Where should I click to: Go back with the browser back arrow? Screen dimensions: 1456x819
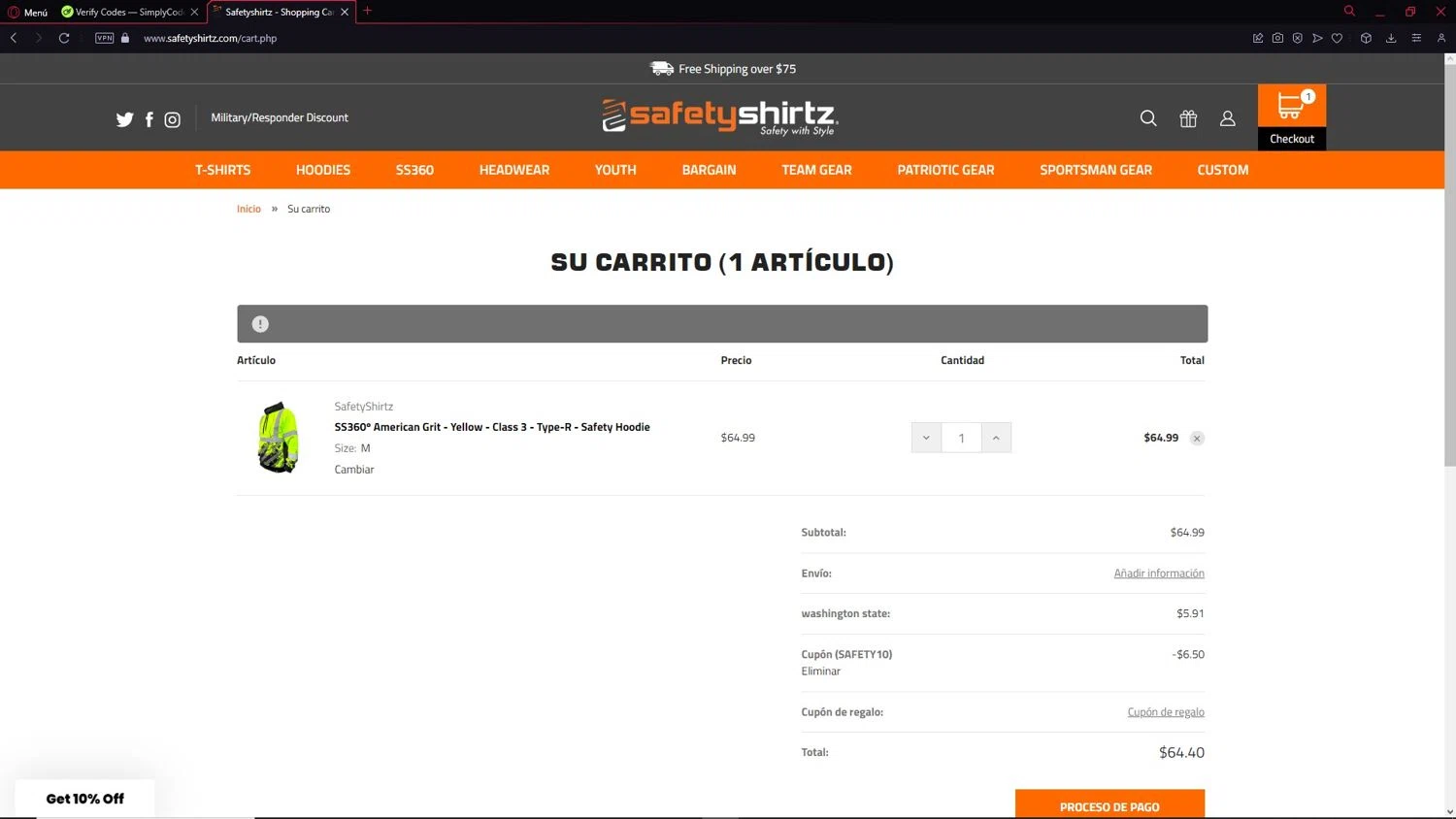pyautogui.click(x=14, y=38)
